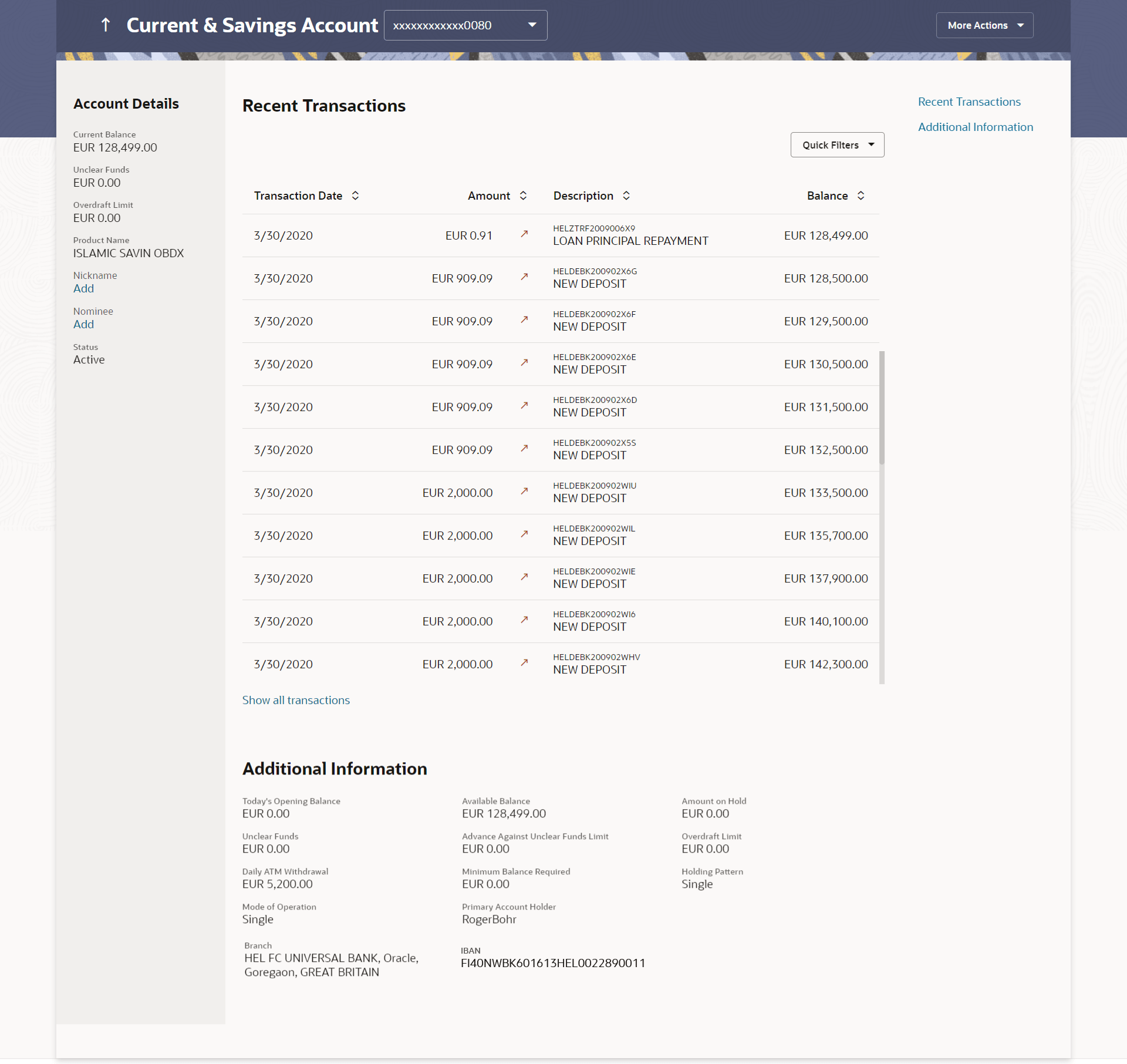Open the Quick Filters dropdown
This screenshot has width=1127, height=1064.
point(837,145)
